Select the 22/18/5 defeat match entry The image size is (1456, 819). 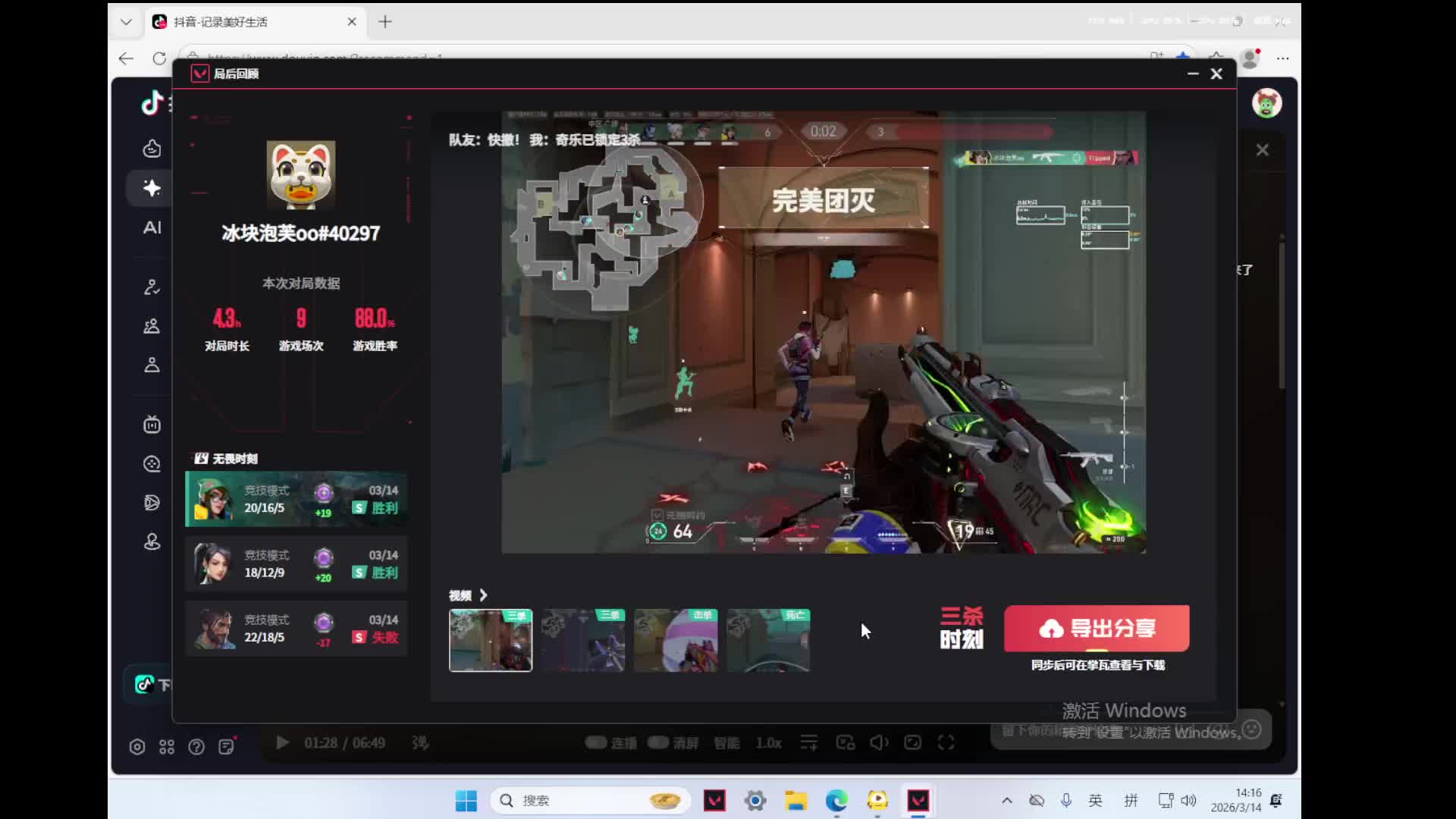[x=297, y=629]
